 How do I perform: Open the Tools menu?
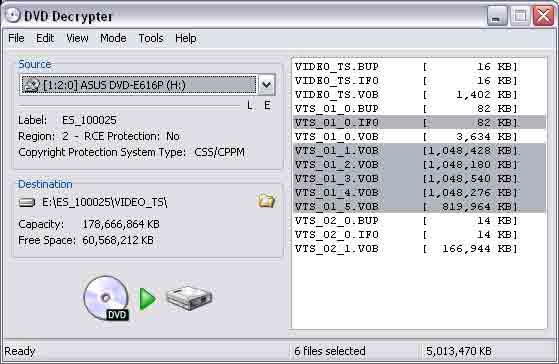[151, 38]
